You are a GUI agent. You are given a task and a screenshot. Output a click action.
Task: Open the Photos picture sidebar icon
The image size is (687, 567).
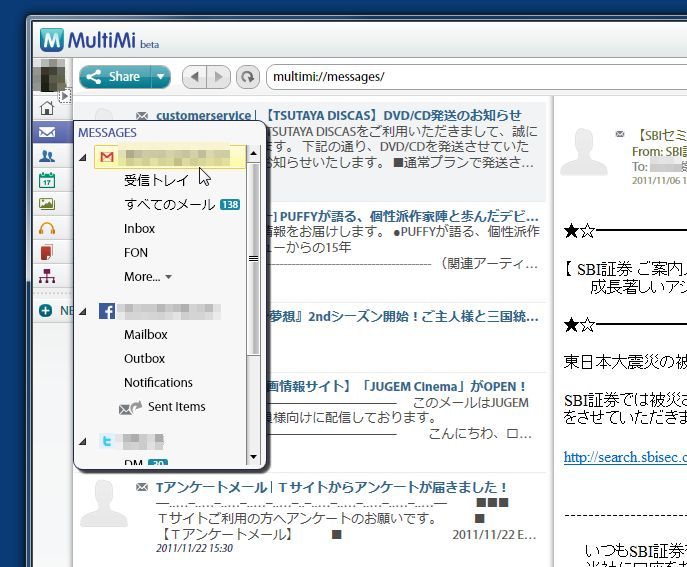[47, 204]
